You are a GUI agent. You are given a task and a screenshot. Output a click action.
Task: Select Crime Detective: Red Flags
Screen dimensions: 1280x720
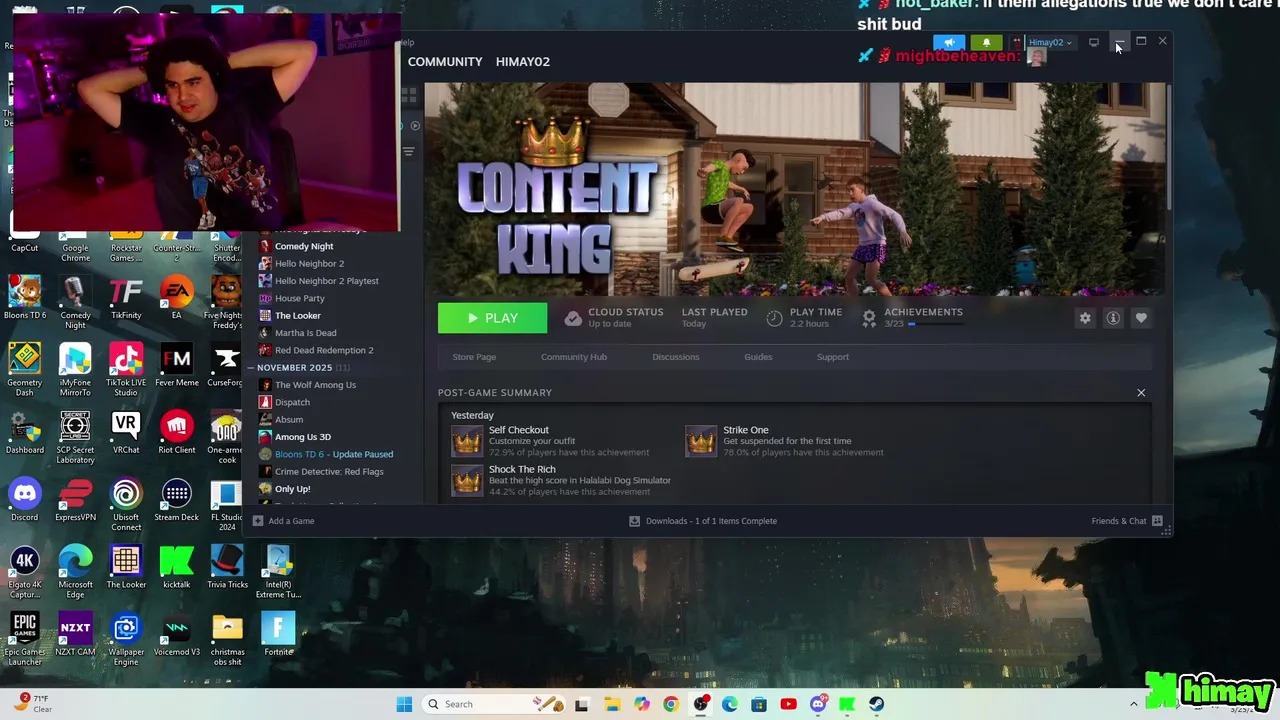pos(329,472)
